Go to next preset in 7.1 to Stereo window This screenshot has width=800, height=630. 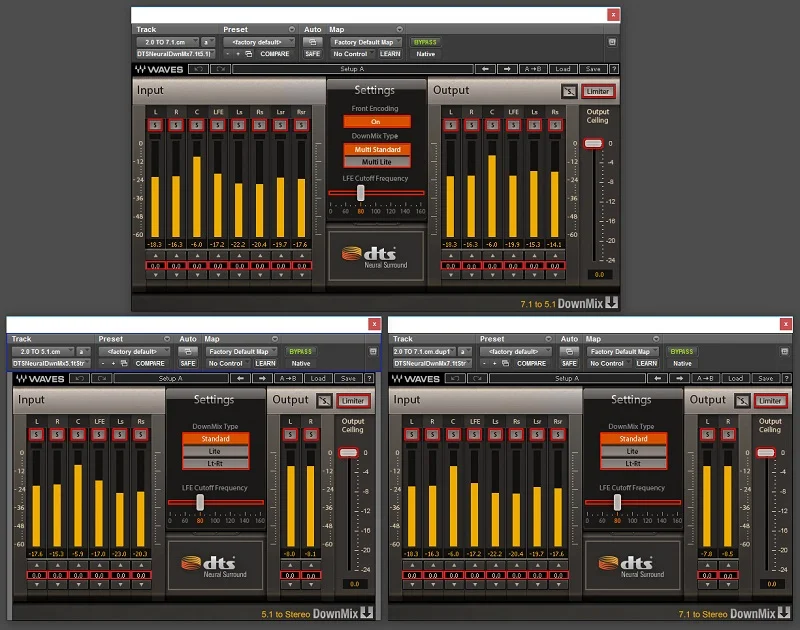click(x=679, y=379)
